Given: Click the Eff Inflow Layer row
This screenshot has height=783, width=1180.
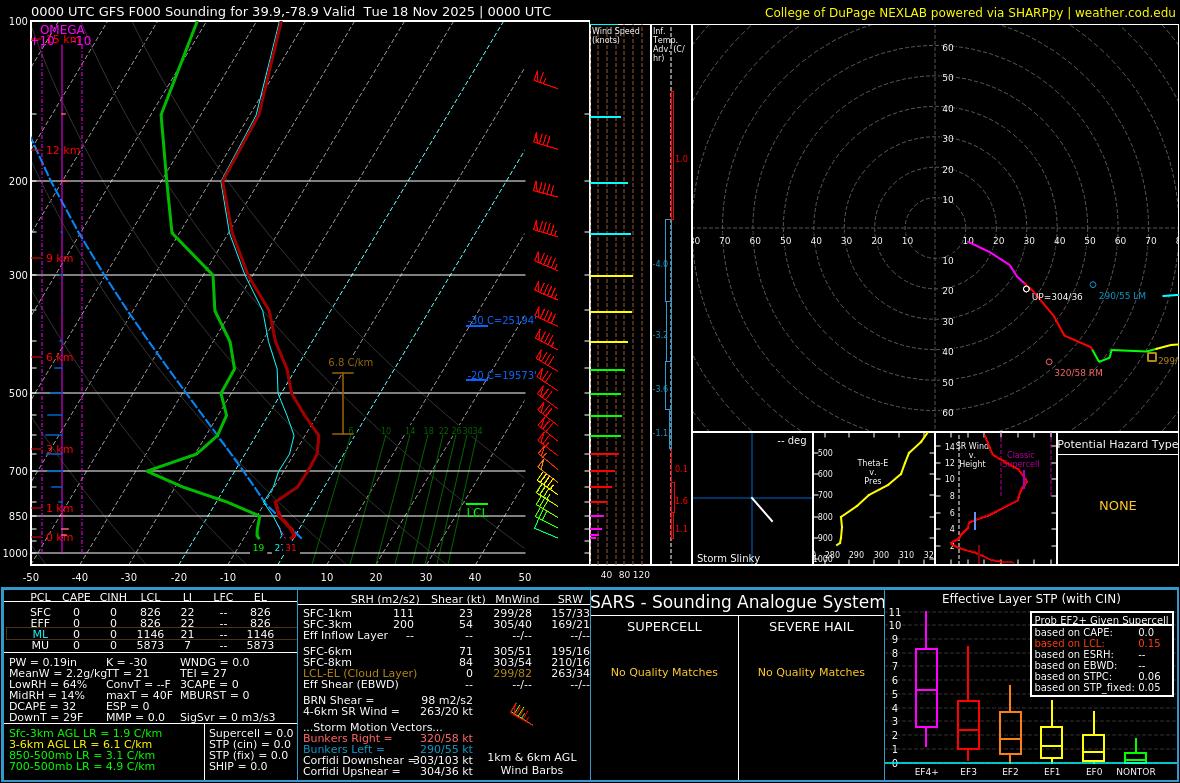Looking at the screenshot, I should pos(446,635).
